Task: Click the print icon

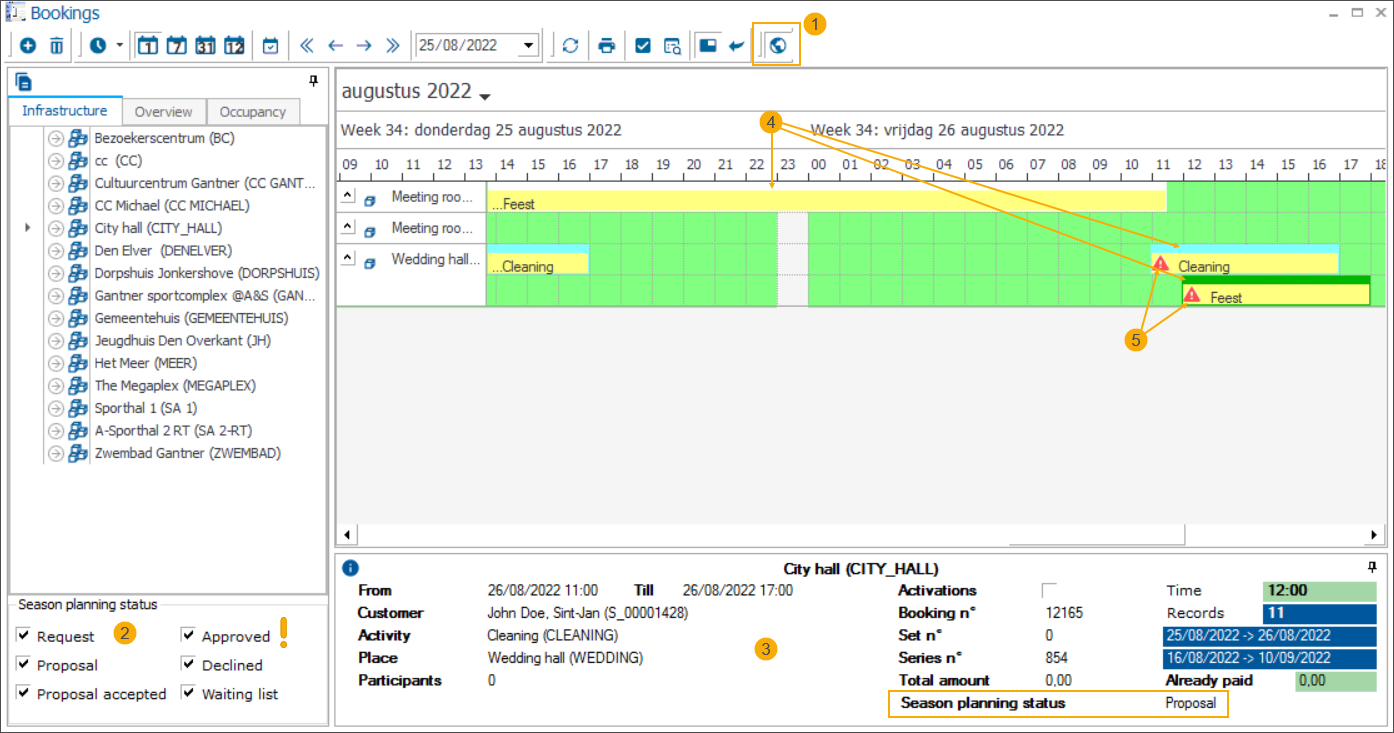Action: click(606, 46)
